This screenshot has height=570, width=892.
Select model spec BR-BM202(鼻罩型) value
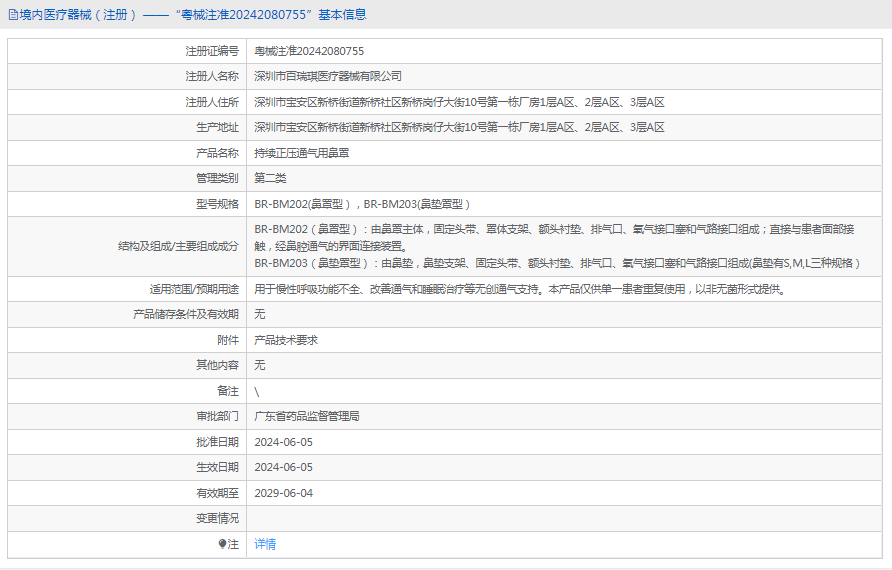coord(362,204)
